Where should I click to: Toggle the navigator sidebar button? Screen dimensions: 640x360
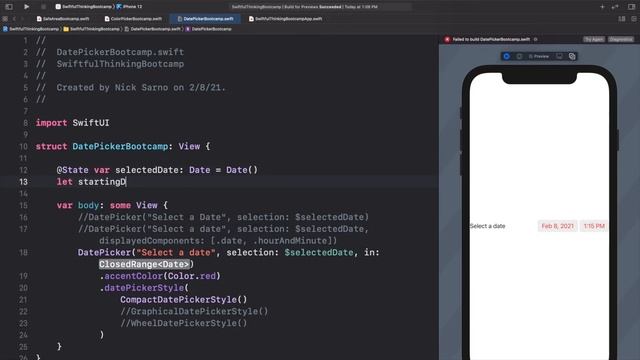(9, 7)
